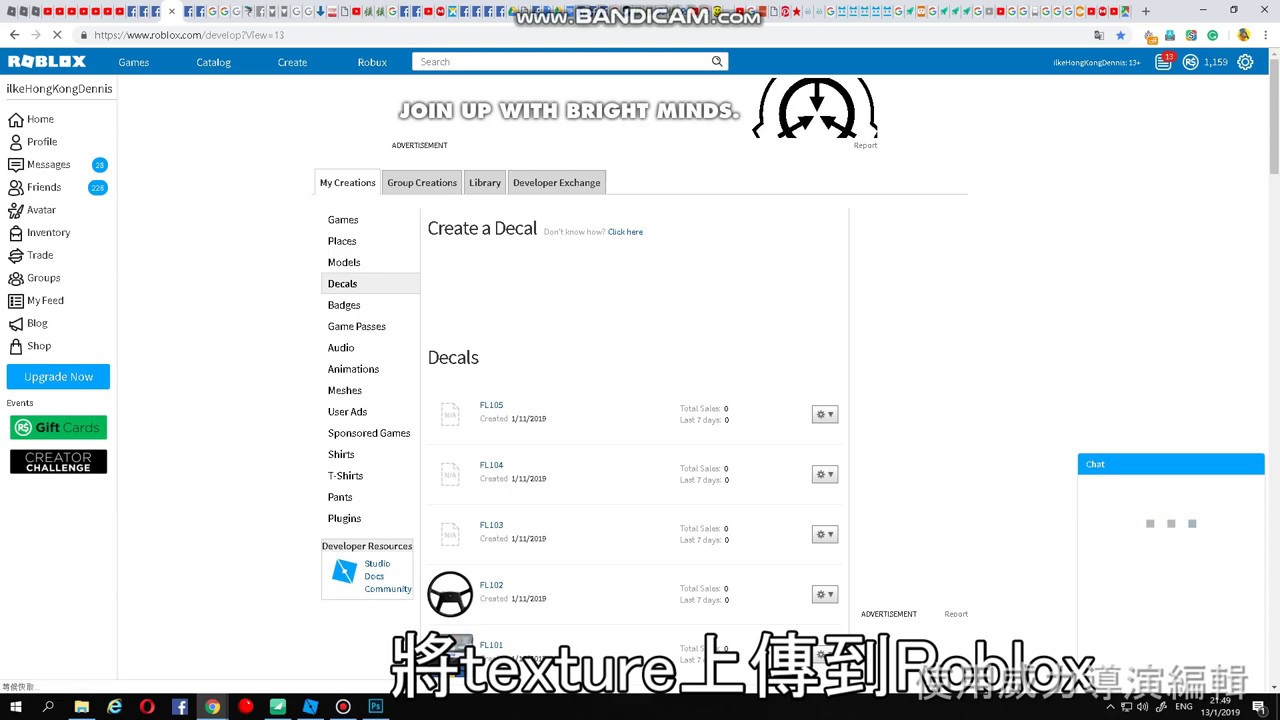This screenshot has width=1280, height=720.
Task: Show hidden system tray icons
Action: [1110, 707]
